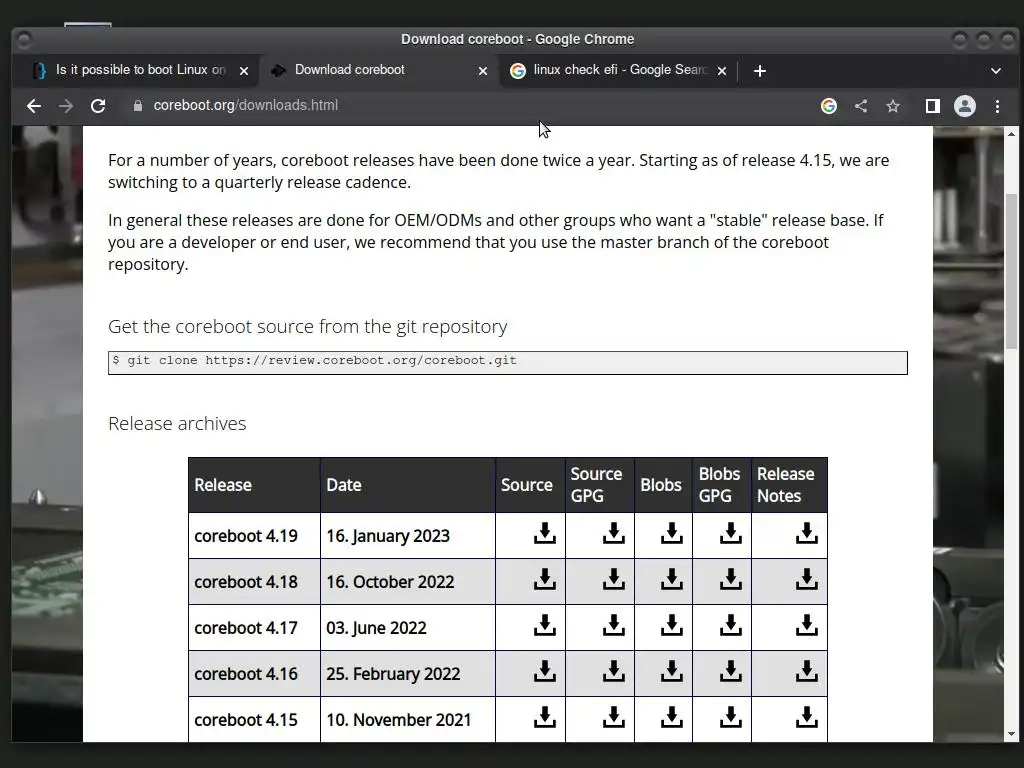1024x768 pixels.
Task: Reload the coreboot downloads page
Action: coord(98,106)
